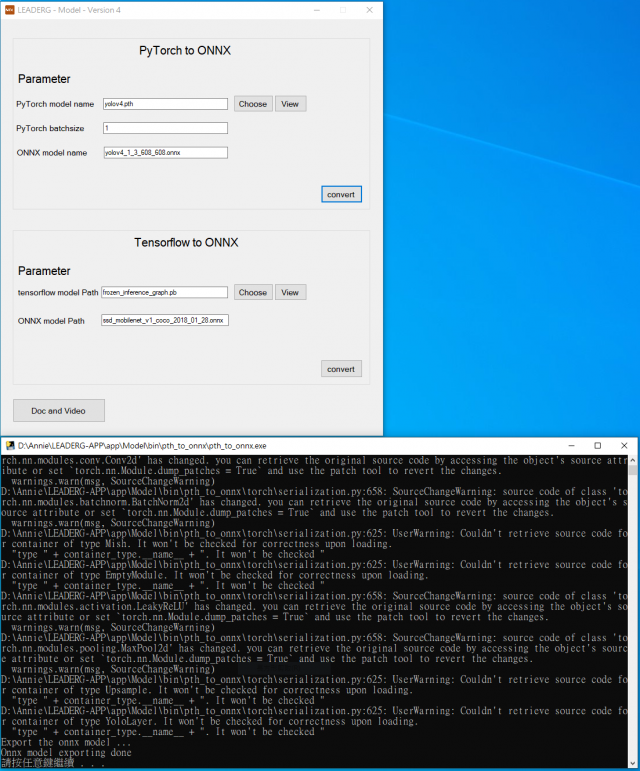Screen dimensions: 640x771
Task: Close the LEADERG Model window
Action: point(368,8)
